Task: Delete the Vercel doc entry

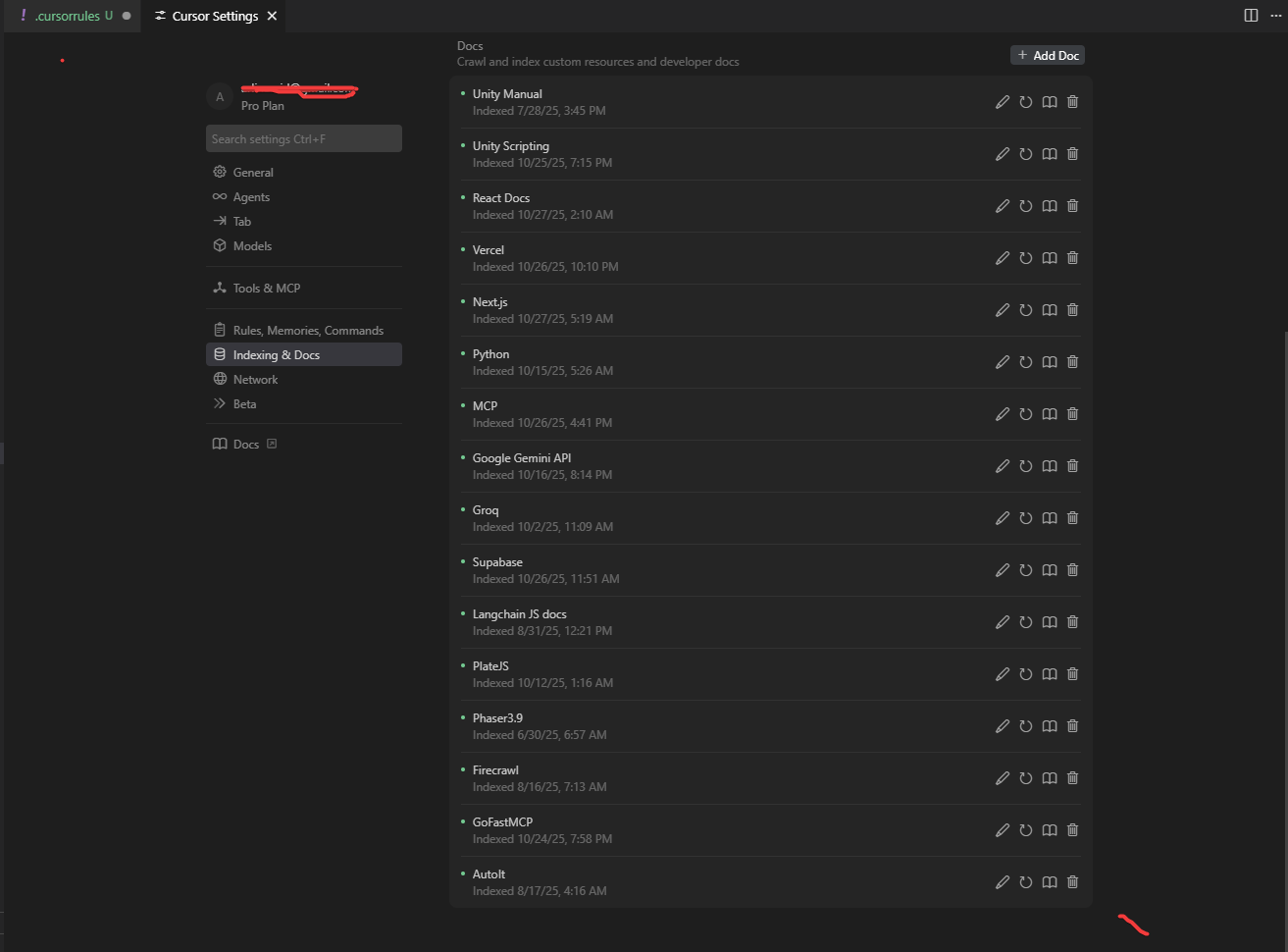Action: (x=1072, y=258)
